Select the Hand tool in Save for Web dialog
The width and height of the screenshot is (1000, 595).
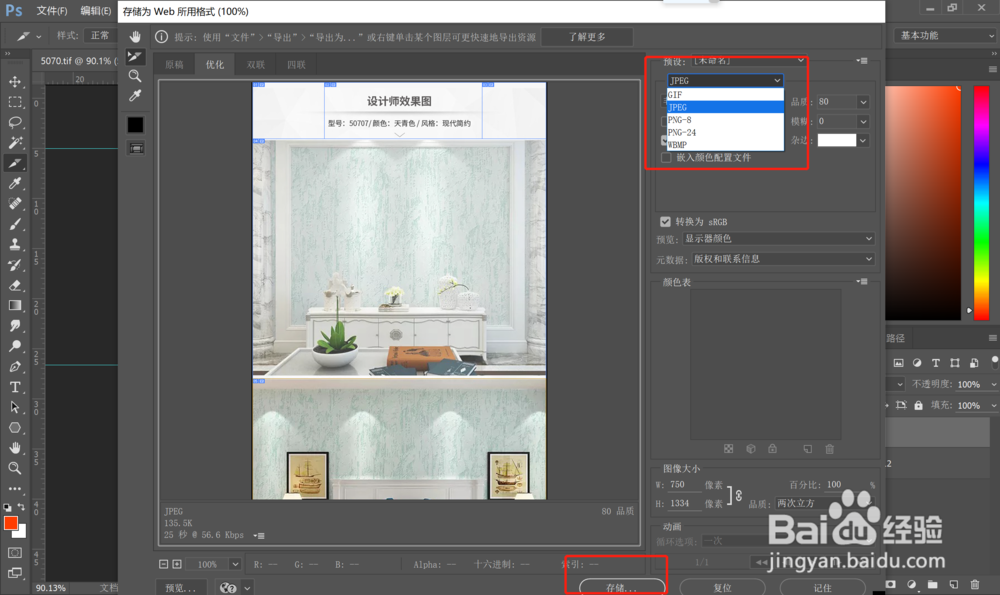coord(135,36)
